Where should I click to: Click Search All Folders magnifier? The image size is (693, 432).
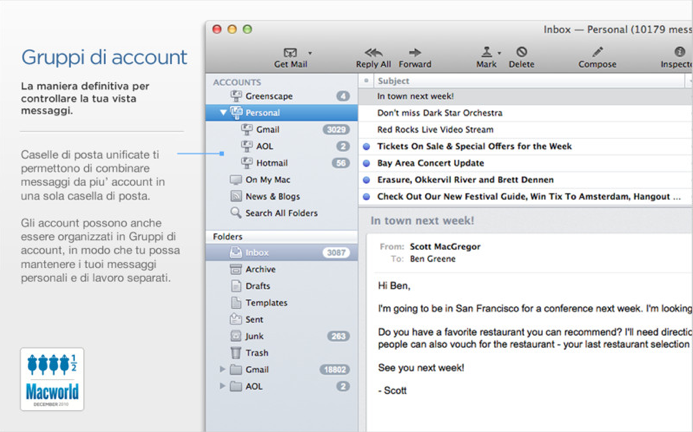pos(236,213)
